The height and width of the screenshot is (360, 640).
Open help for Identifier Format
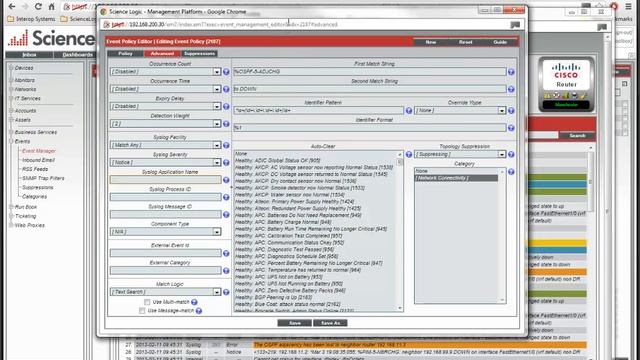click(511, 128)
